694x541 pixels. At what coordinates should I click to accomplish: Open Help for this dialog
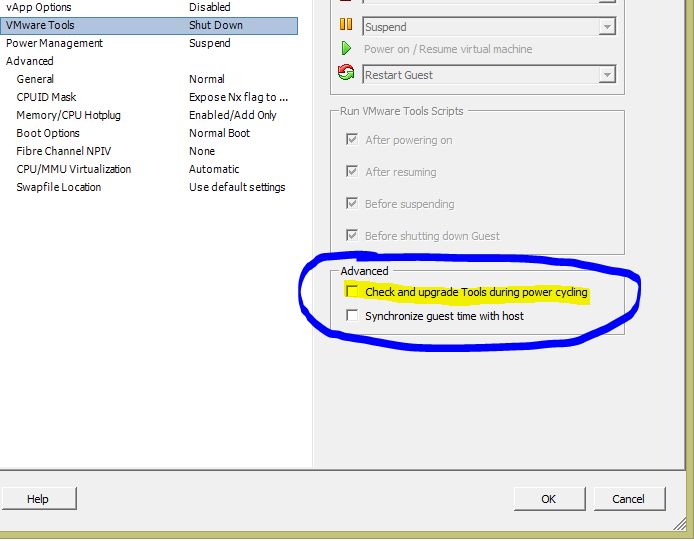(x=39, y=499)
